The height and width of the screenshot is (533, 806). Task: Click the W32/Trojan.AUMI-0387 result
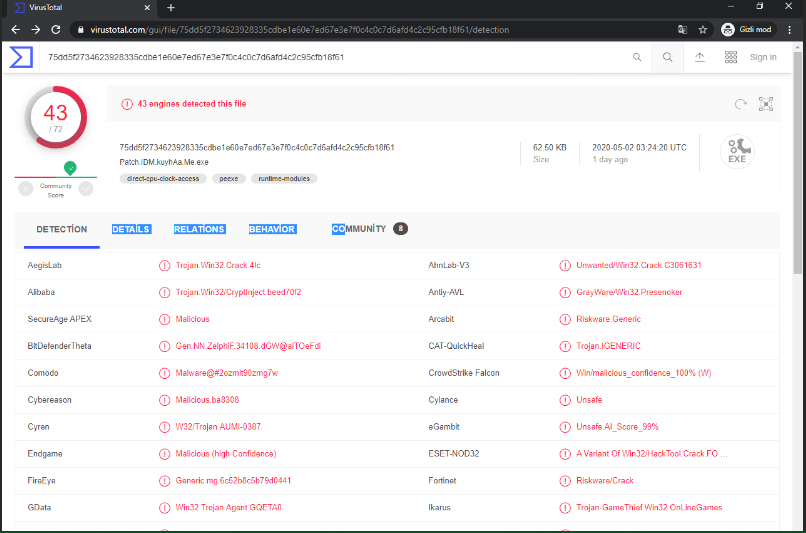pos(218,427)
